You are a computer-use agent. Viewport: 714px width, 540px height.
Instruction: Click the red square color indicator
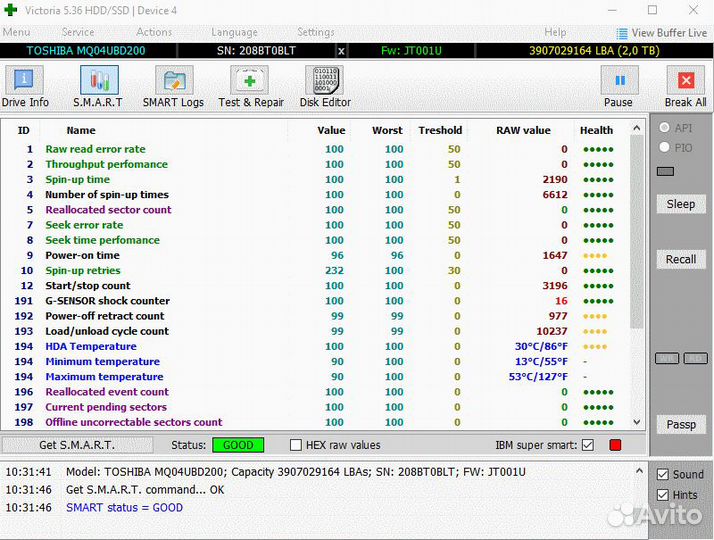pyautogui.click(x=615, y=445)
